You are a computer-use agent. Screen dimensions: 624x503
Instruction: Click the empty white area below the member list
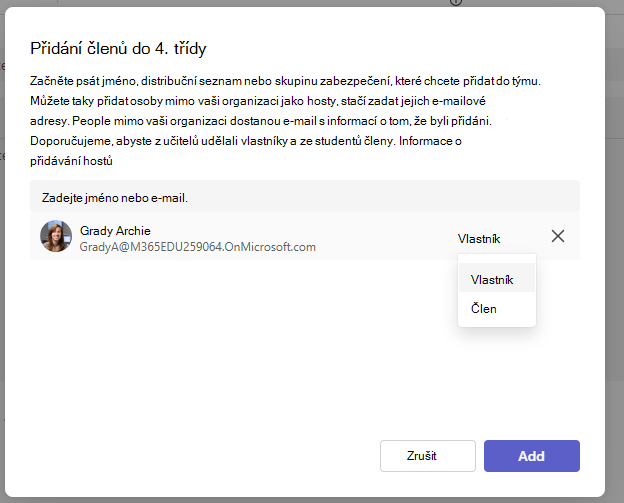239,346
